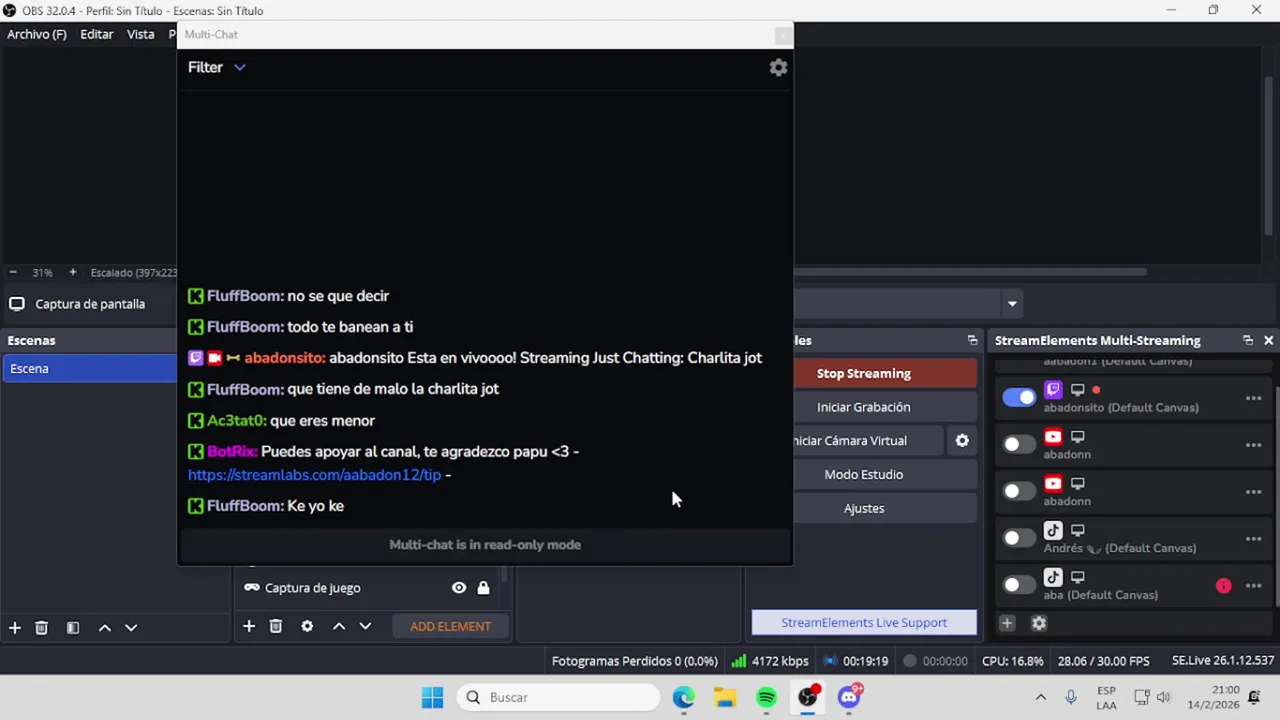This screenshot has height=720, width=1280.
Task: Move scene down arrow in Escenas panel
Action: click(x=130, y=627)
